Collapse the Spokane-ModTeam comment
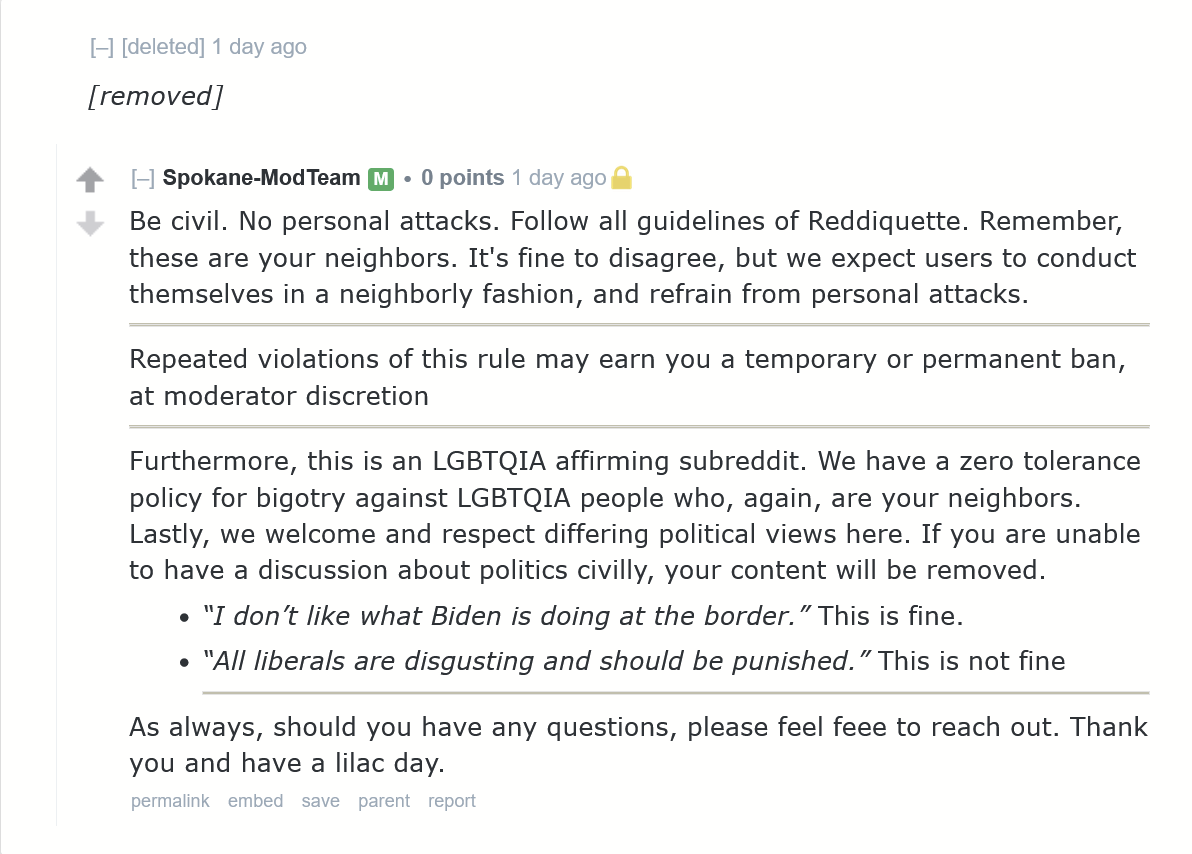Viewport: 1192px width, 854px height. (x=143, y=178)
